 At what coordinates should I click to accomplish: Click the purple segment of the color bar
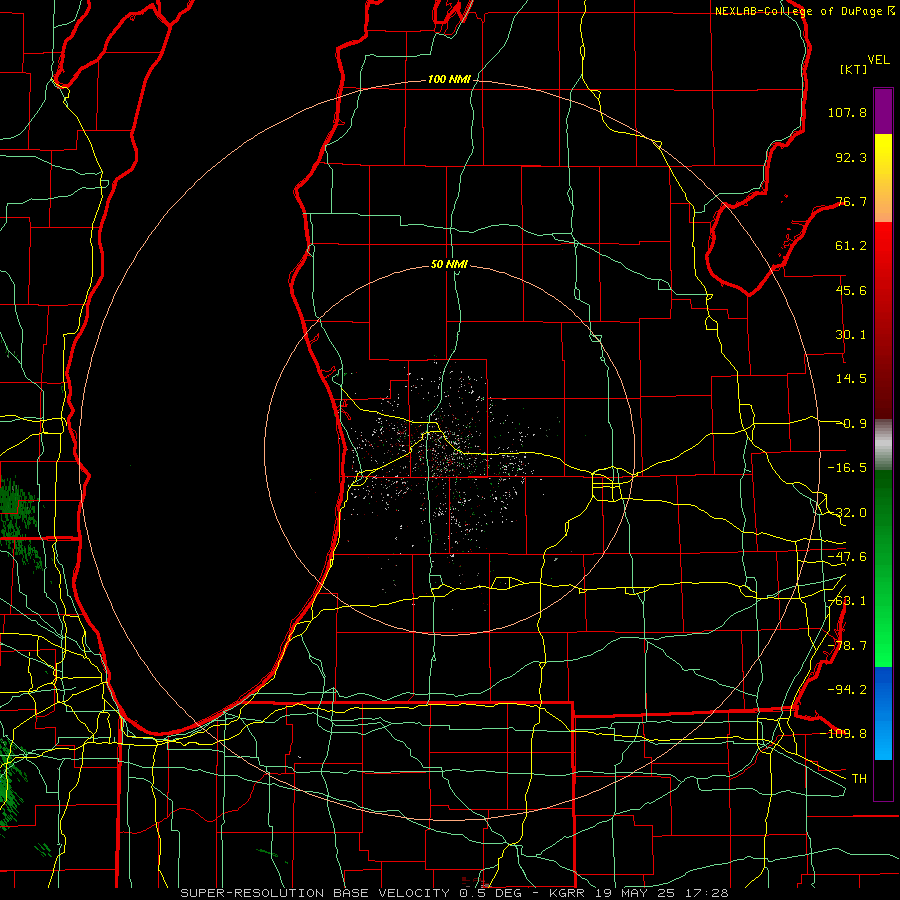click(883, 111)
